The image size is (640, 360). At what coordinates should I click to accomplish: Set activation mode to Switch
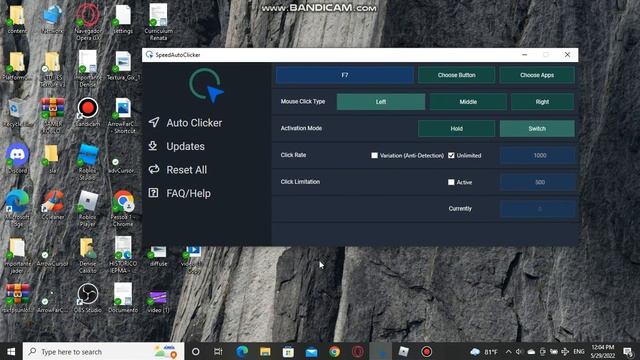[537, 129]
